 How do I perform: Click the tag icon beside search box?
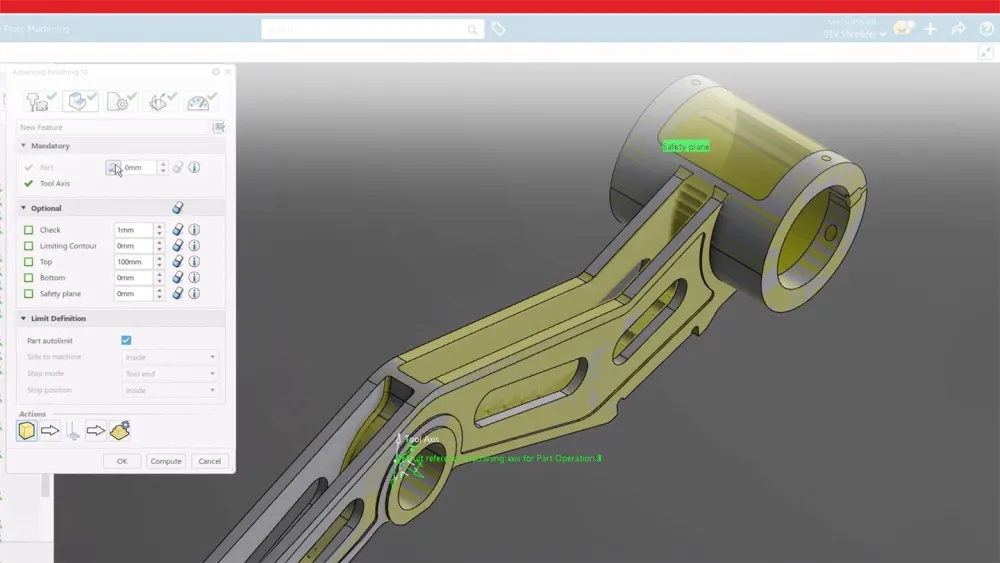tap(498, 30)
